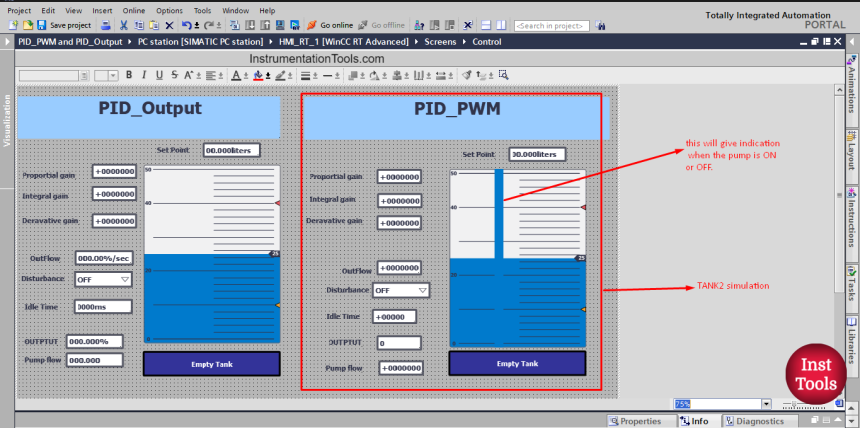Click the format painter brush icon

466,75
